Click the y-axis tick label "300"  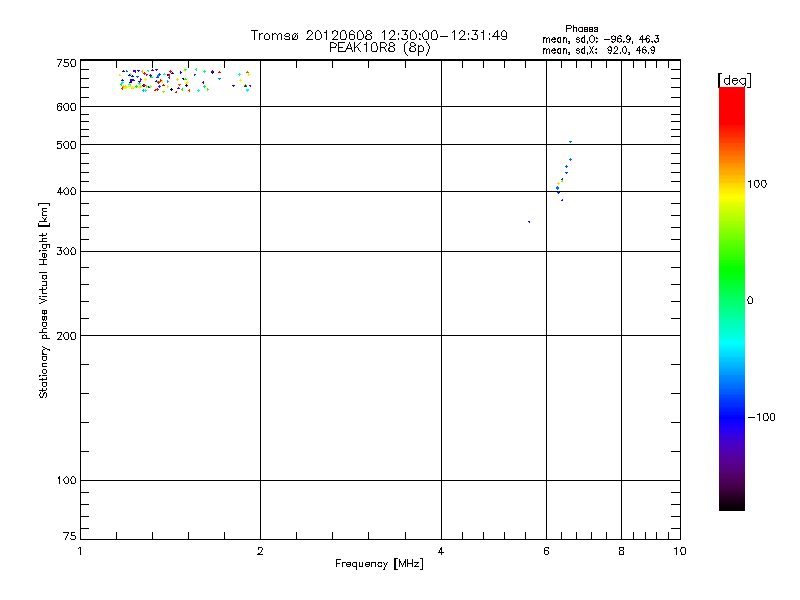[x=66, y=251]
